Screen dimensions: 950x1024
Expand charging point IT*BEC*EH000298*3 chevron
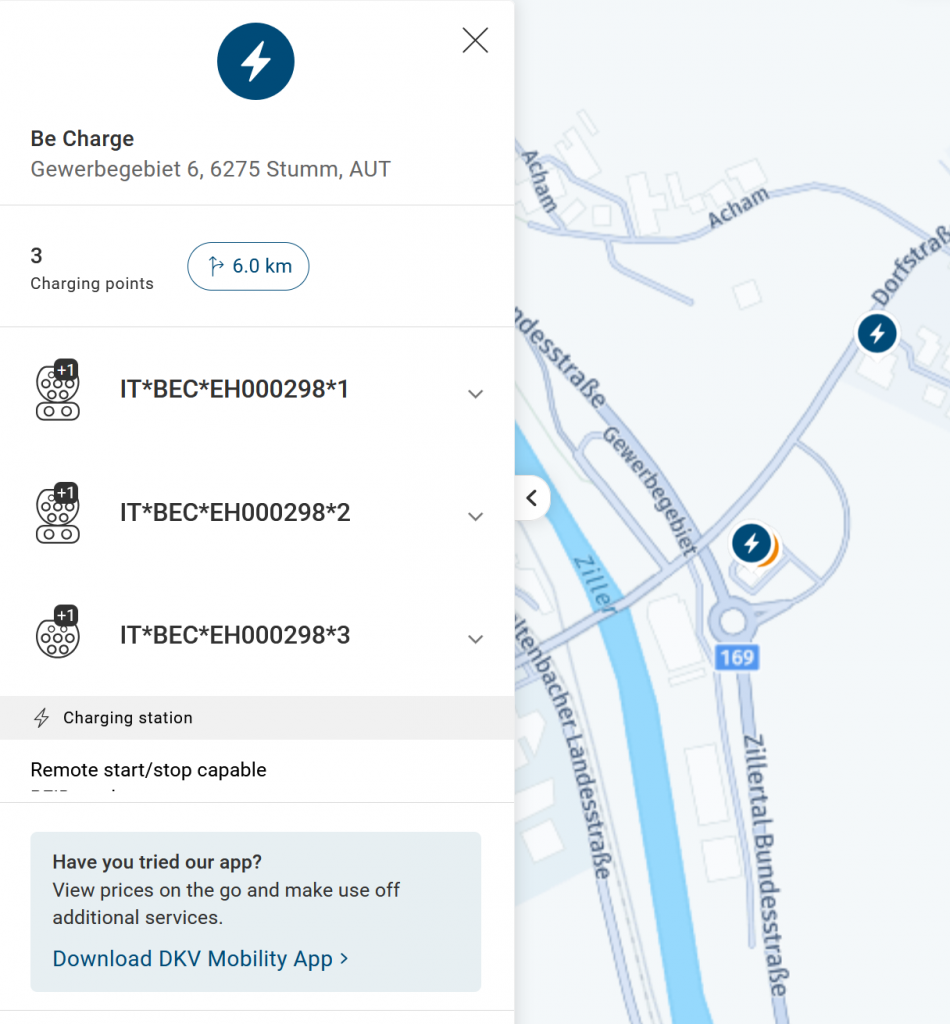(x=476, y=639)
